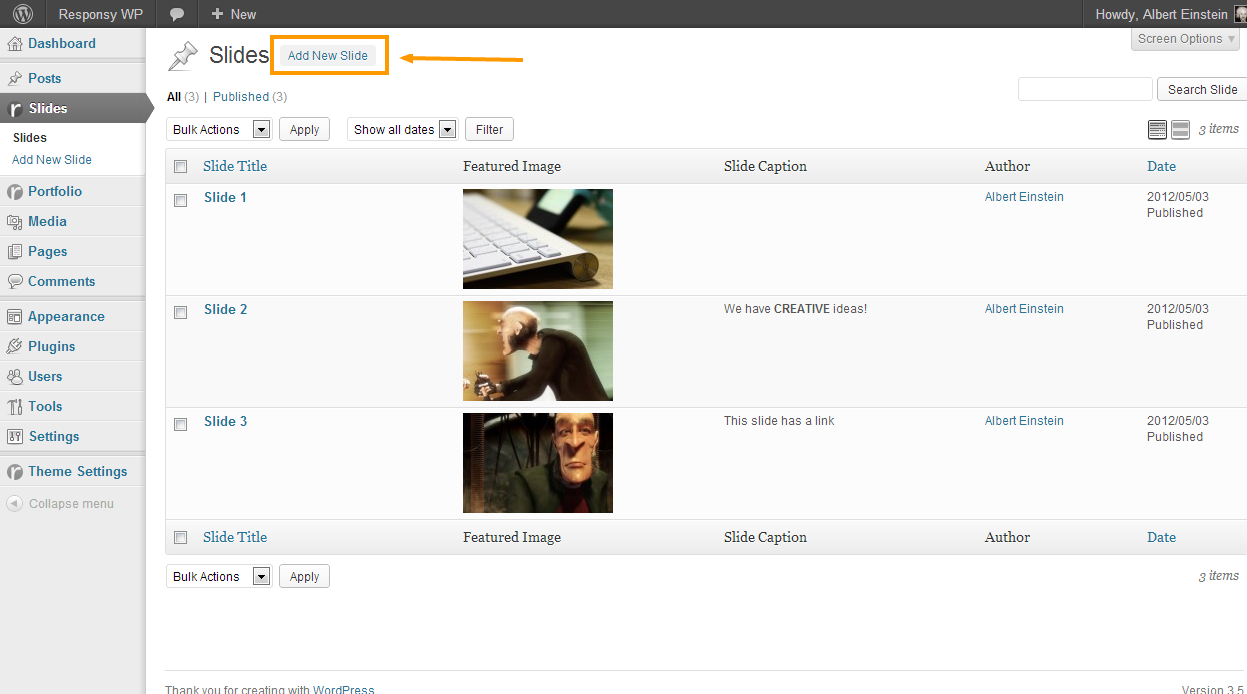
Task: Open the comments bubble icon in admin bar
Action: point(177,14)
